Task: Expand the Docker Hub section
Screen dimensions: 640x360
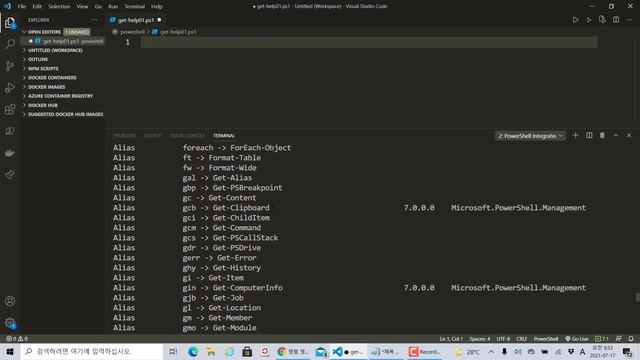Action: (x=62, y=105)
